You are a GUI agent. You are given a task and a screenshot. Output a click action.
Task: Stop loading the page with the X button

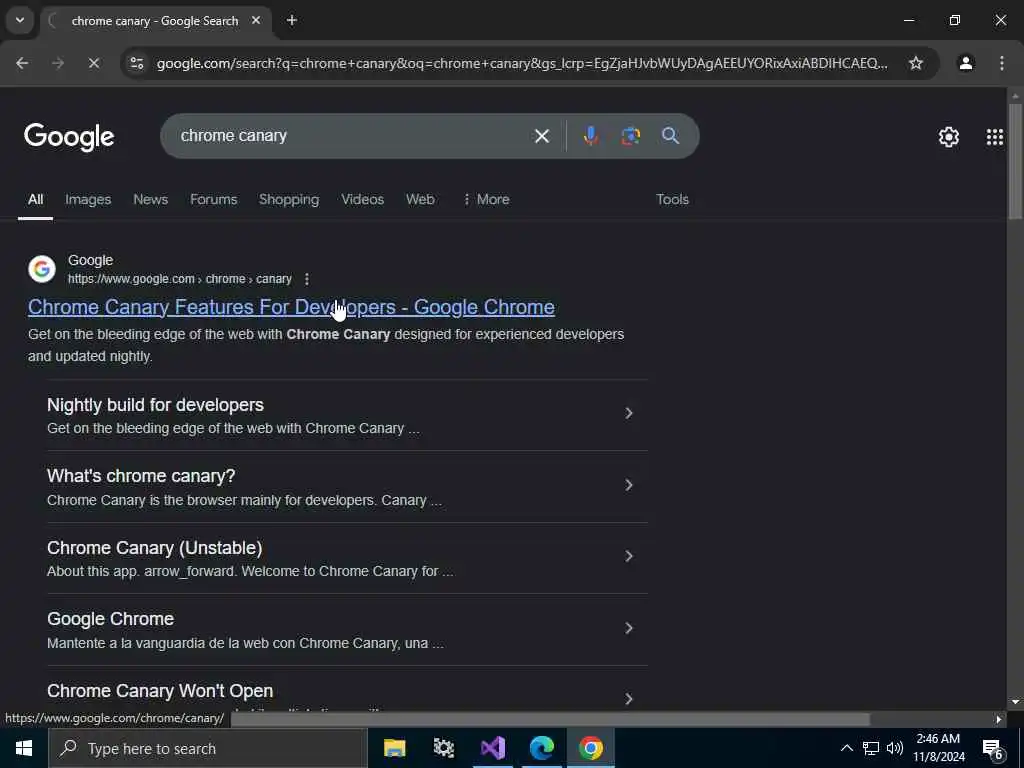(x=93, y=63)
